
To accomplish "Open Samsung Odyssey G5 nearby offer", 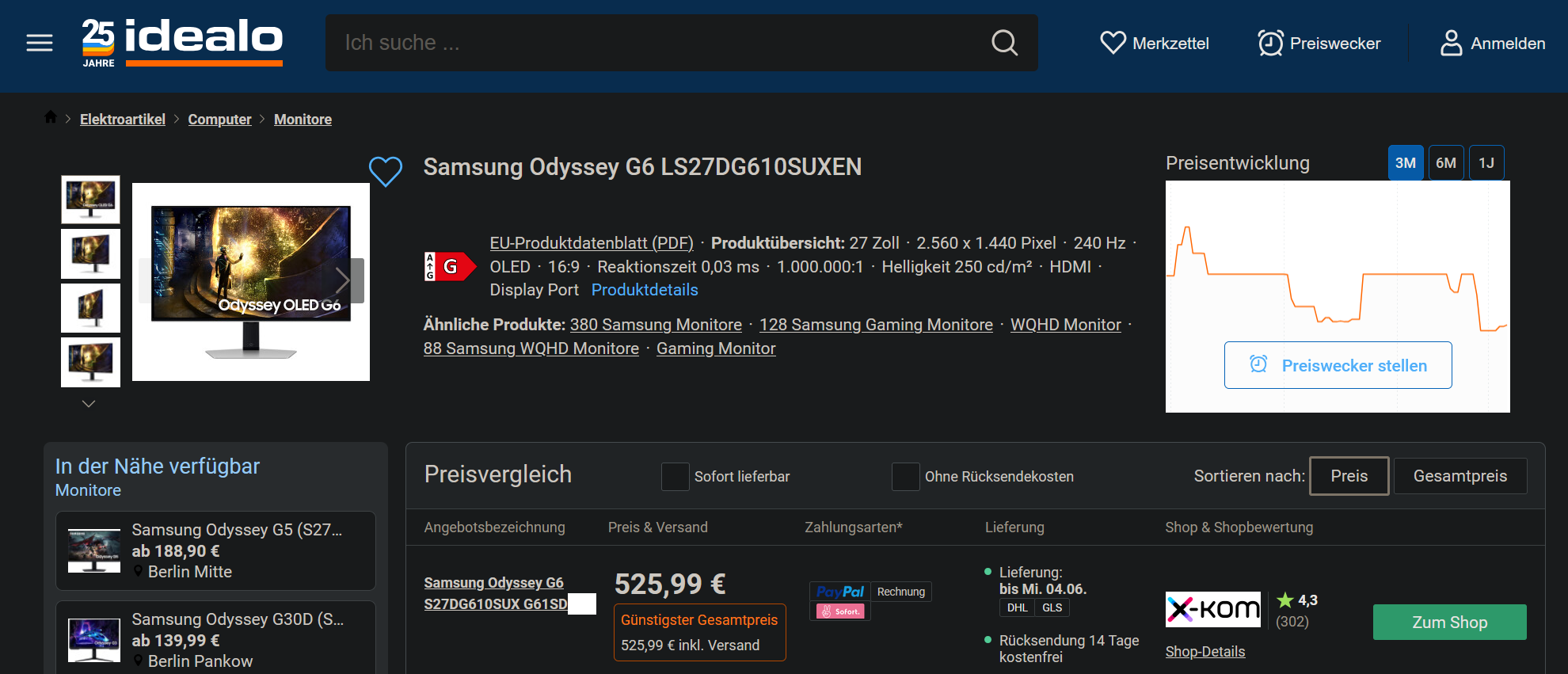I will point(215,550).
